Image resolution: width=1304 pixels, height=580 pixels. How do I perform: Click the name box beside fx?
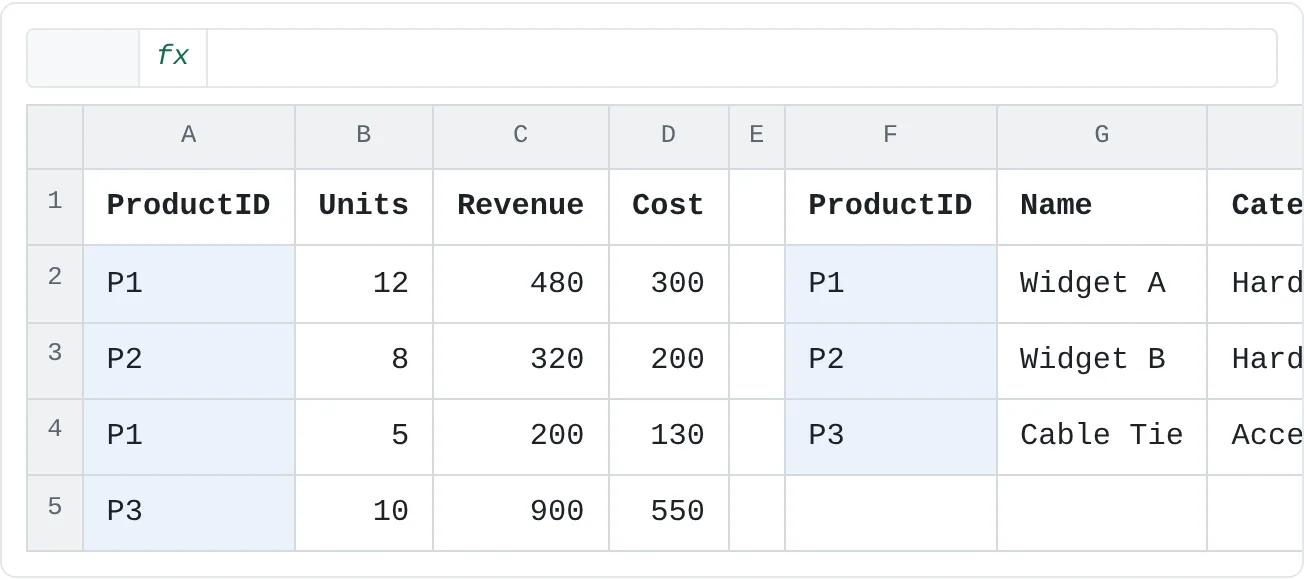coord(83,57)
